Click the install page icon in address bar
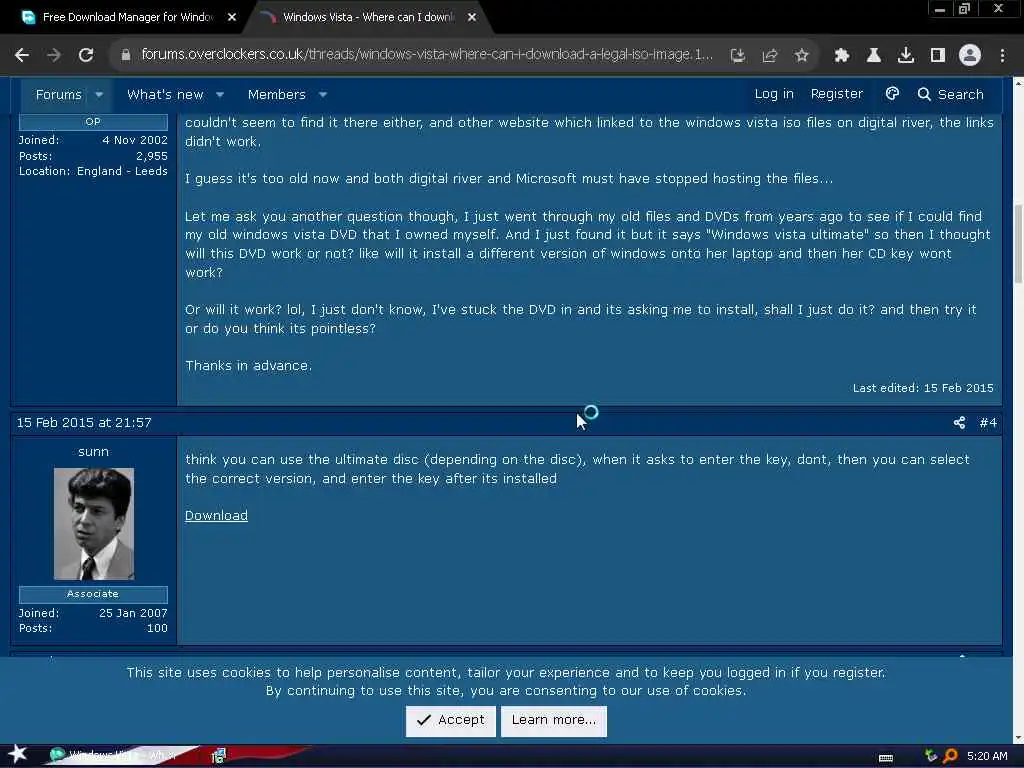Image resolution: width=1024 pixels, height=768 pixels. coord(737,56)
